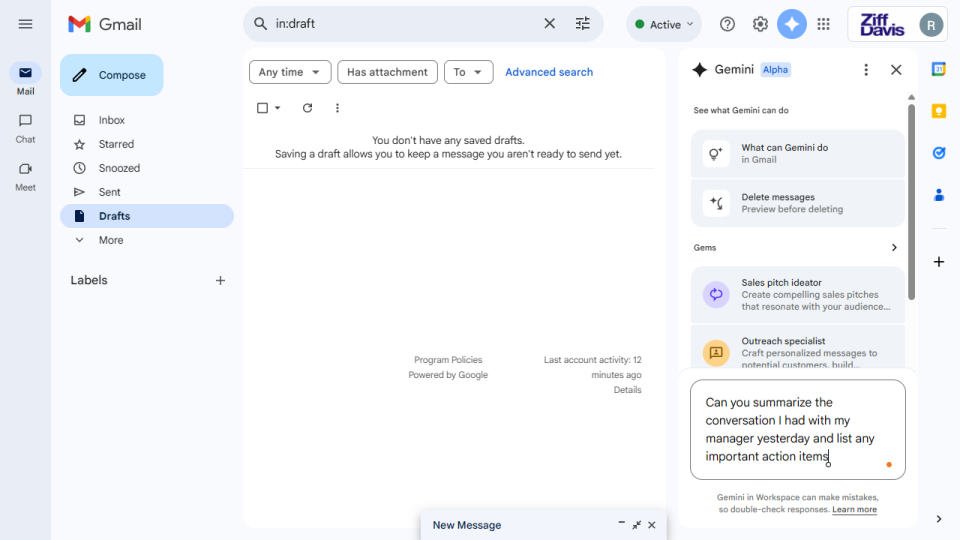Click the Refresh icon above the drafts list
The height and width of the screenshot is (540, 960).
click(307, 108)
